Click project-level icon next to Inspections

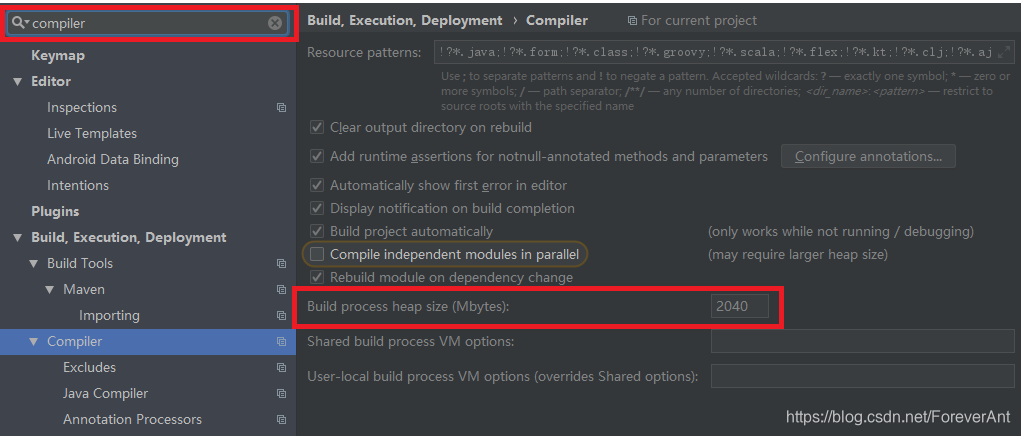[x=281, y=107]
